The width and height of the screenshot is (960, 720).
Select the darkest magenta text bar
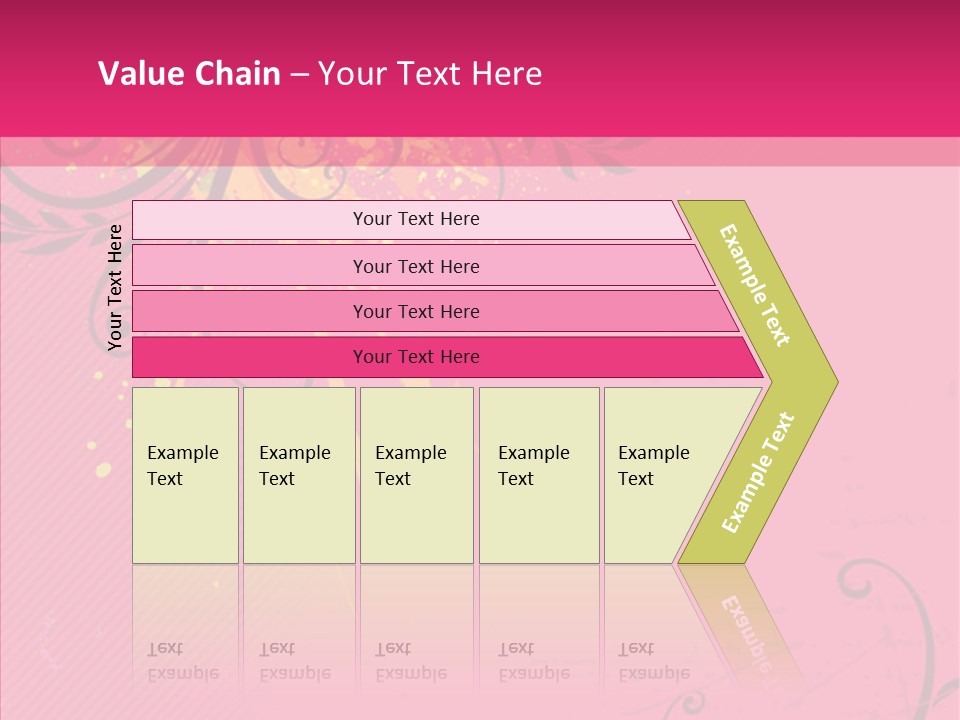click(416, 357)
